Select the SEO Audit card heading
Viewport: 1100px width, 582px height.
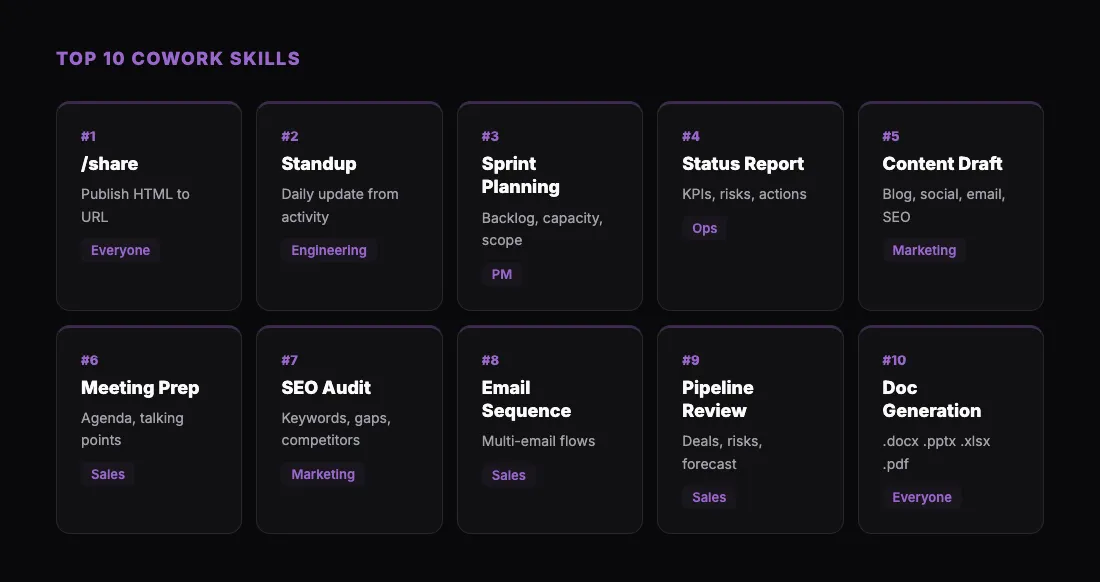(x=326, y=388)
